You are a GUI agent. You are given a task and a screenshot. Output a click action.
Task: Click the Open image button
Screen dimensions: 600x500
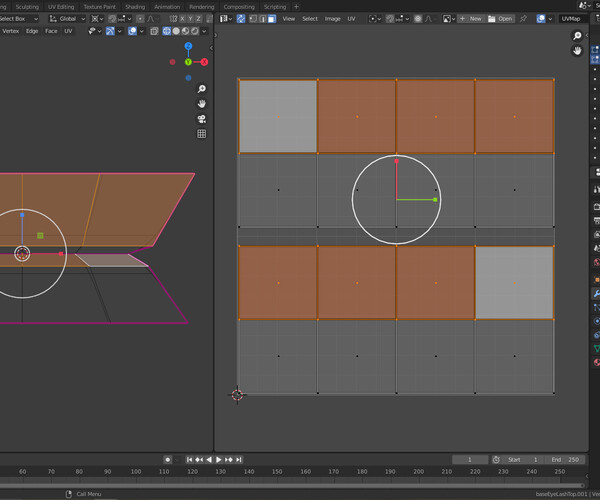tap(501, 19)
